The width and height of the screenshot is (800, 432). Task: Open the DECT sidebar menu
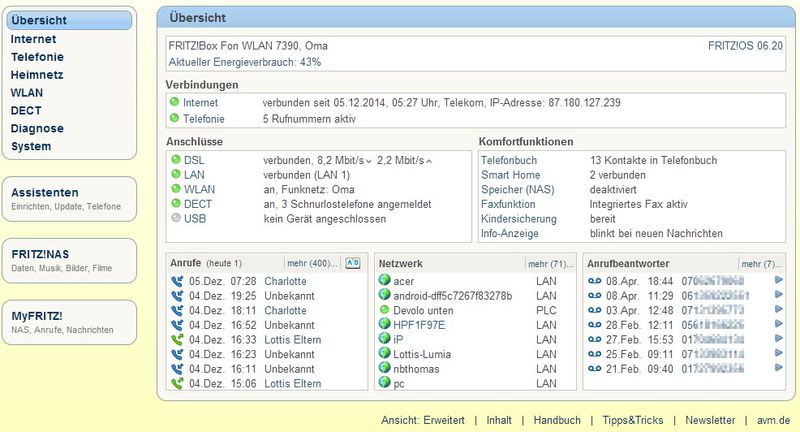point(26,111)
